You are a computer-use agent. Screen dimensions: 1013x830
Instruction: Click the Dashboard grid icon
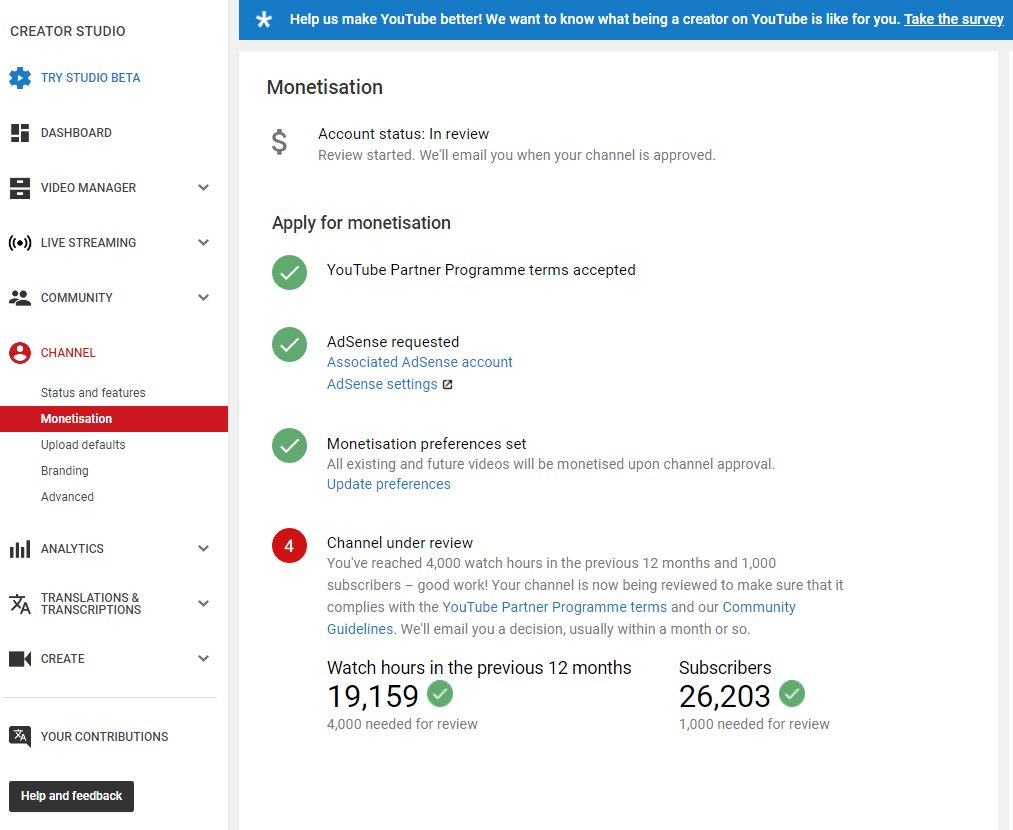point(20,132)
